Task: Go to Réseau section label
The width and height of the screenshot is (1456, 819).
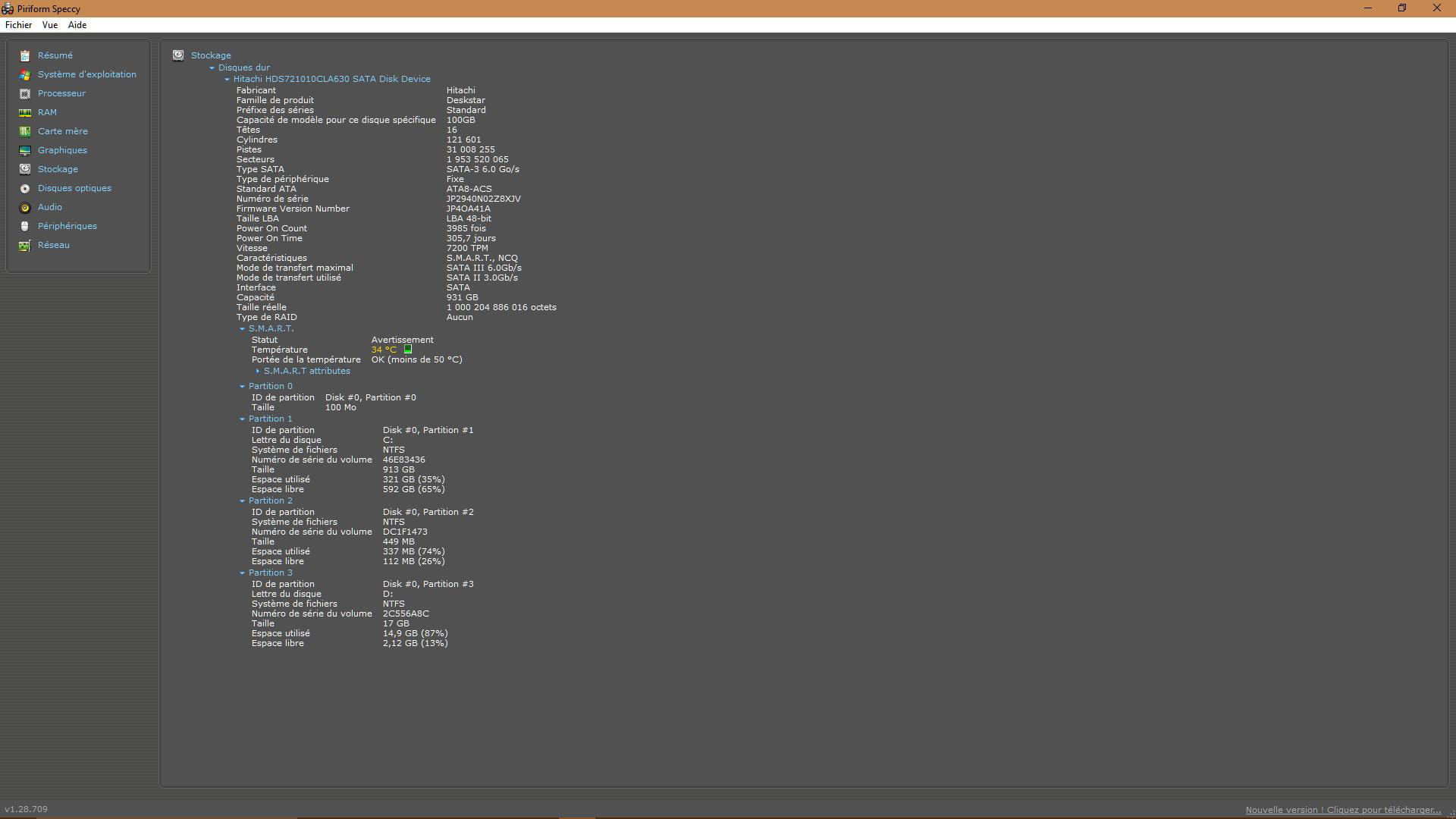Action: point(54,245)
